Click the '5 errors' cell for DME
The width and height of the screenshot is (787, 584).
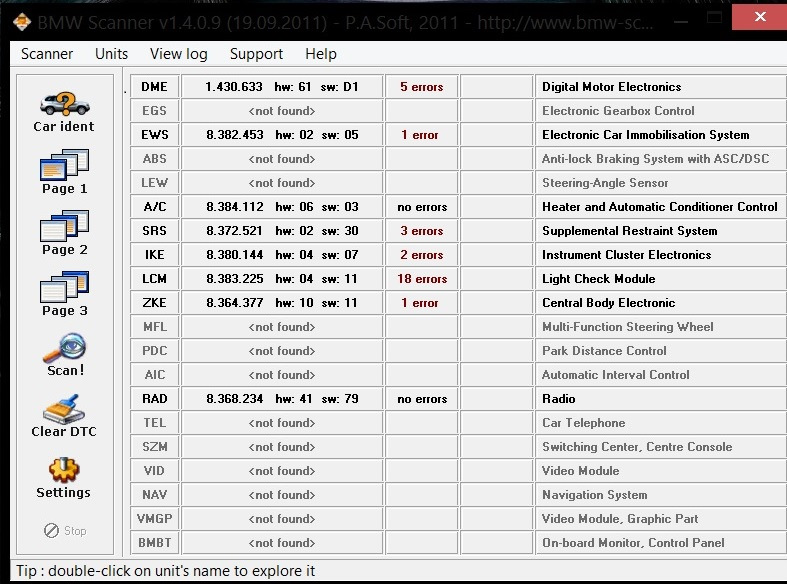[422, 86]
